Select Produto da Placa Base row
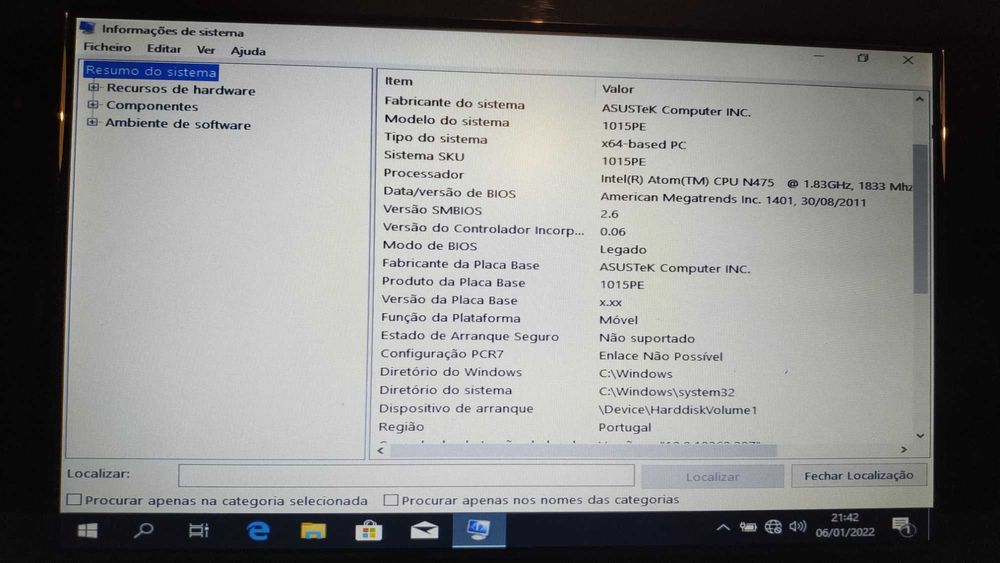 pos(646,283)
